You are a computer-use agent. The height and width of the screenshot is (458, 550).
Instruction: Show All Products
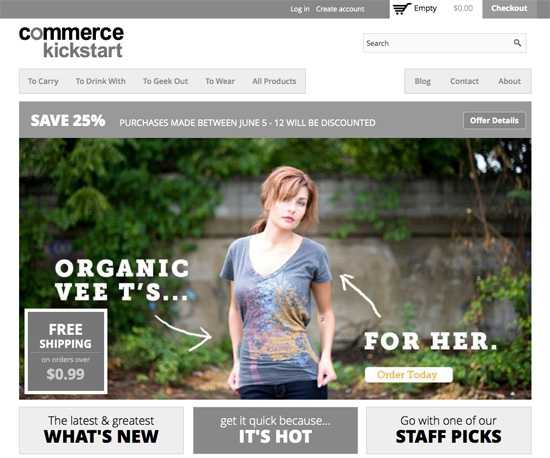(x=274, y=81)
